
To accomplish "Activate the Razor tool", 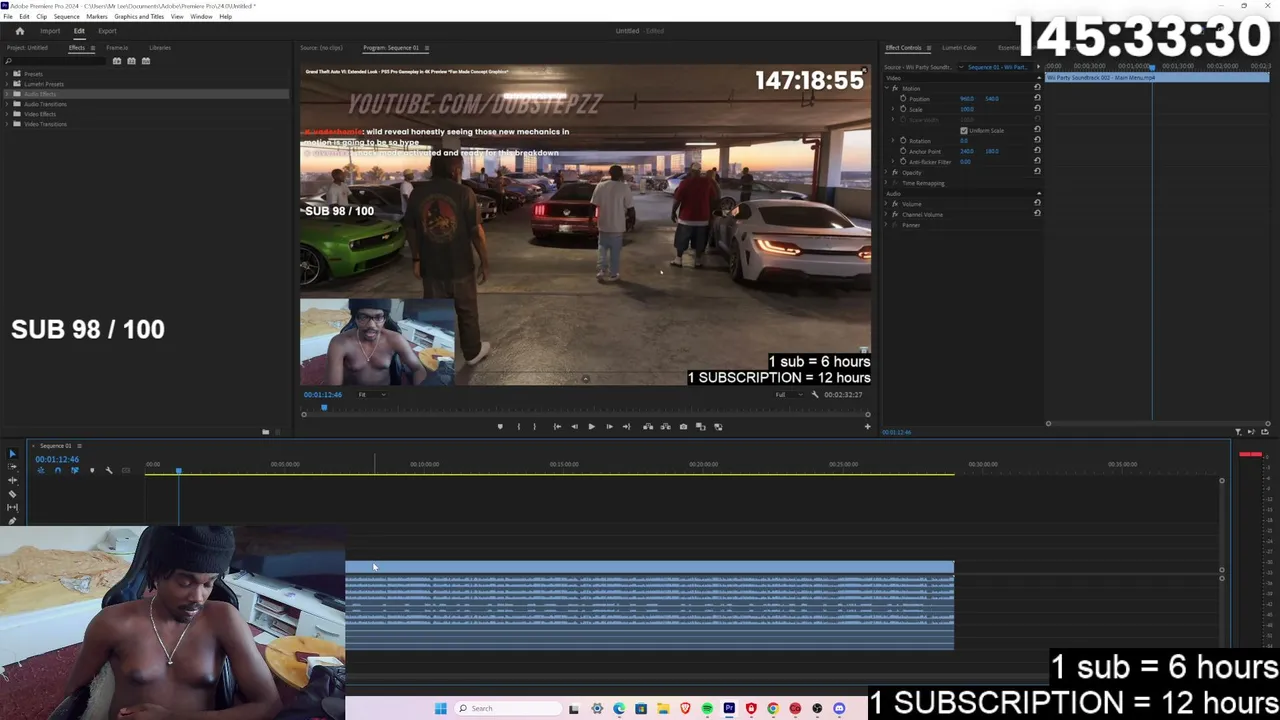I will (12, 494).
